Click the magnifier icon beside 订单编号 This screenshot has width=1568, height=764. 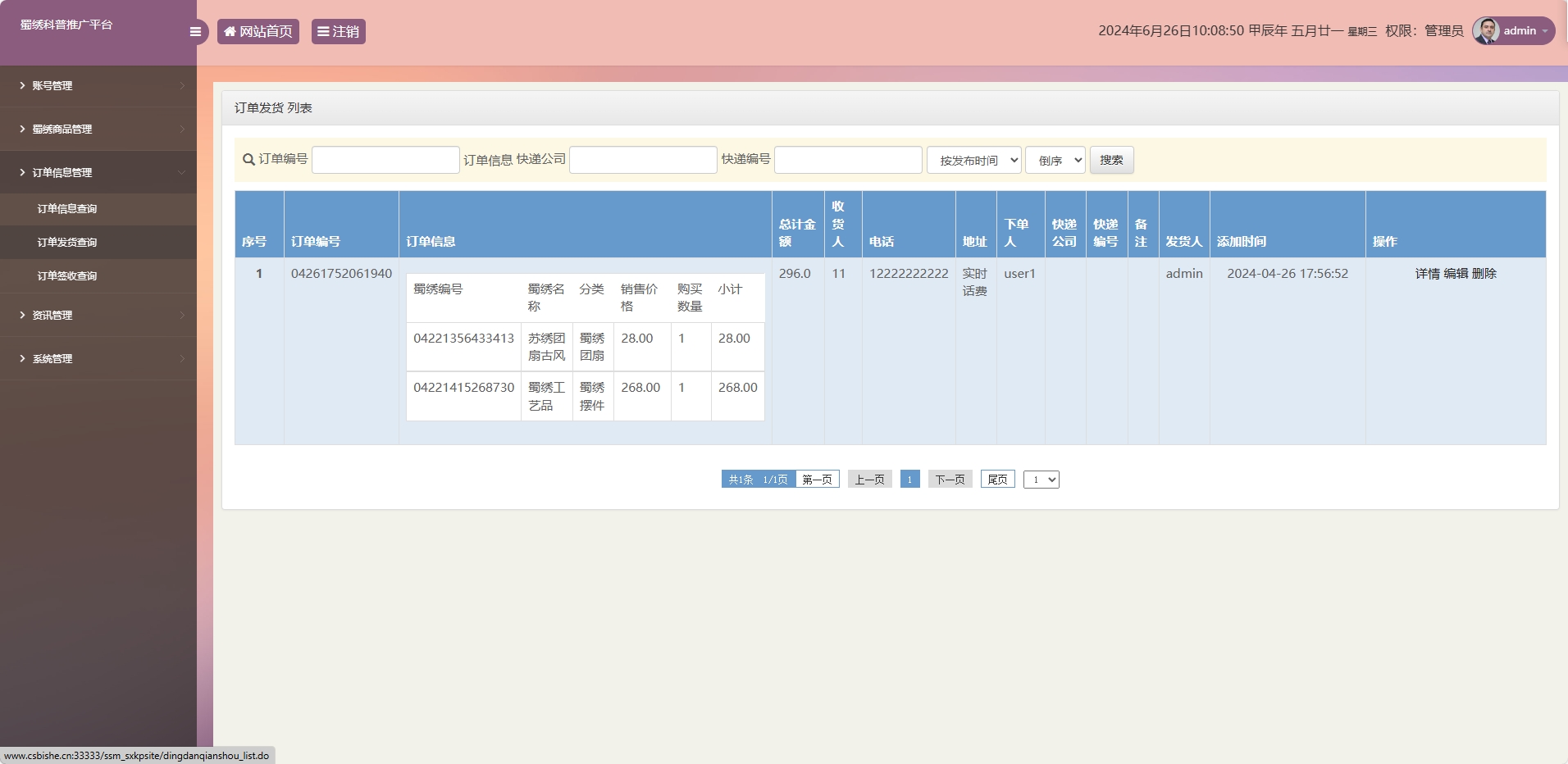tap(248, 160)
